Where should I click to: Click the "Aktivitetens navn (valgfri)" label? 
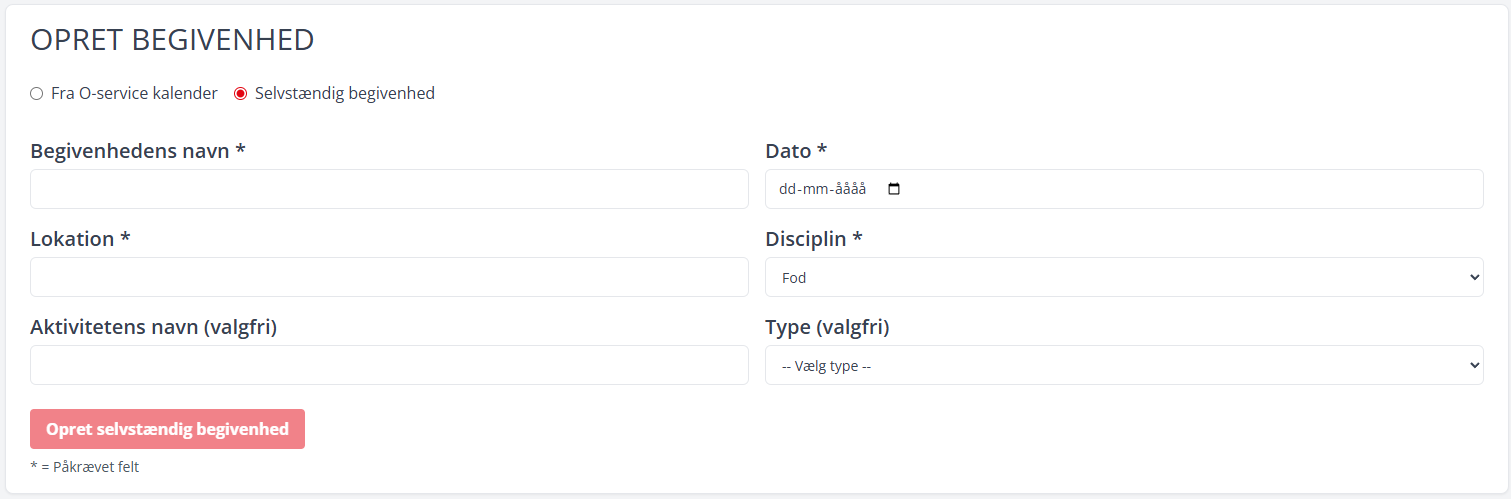(153, 327)
